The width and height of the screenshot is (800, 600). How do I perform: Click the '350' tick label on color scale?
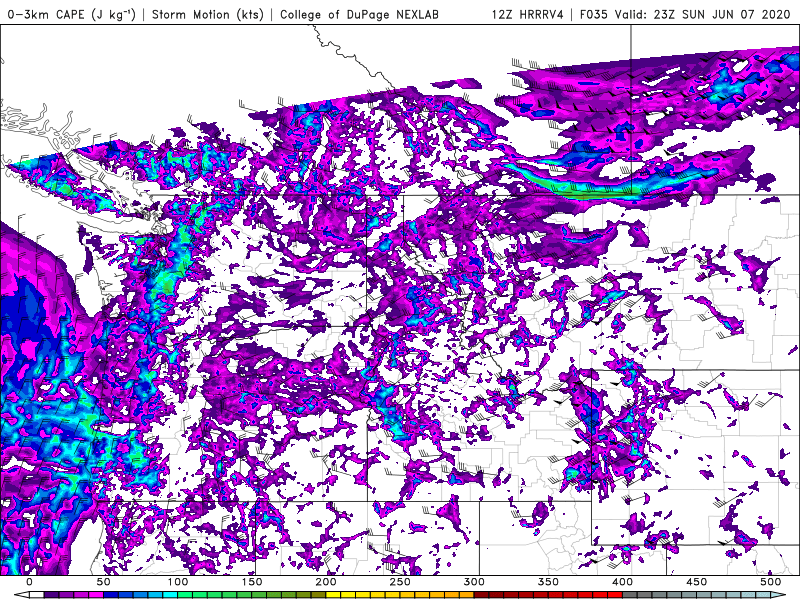point(548,582)
